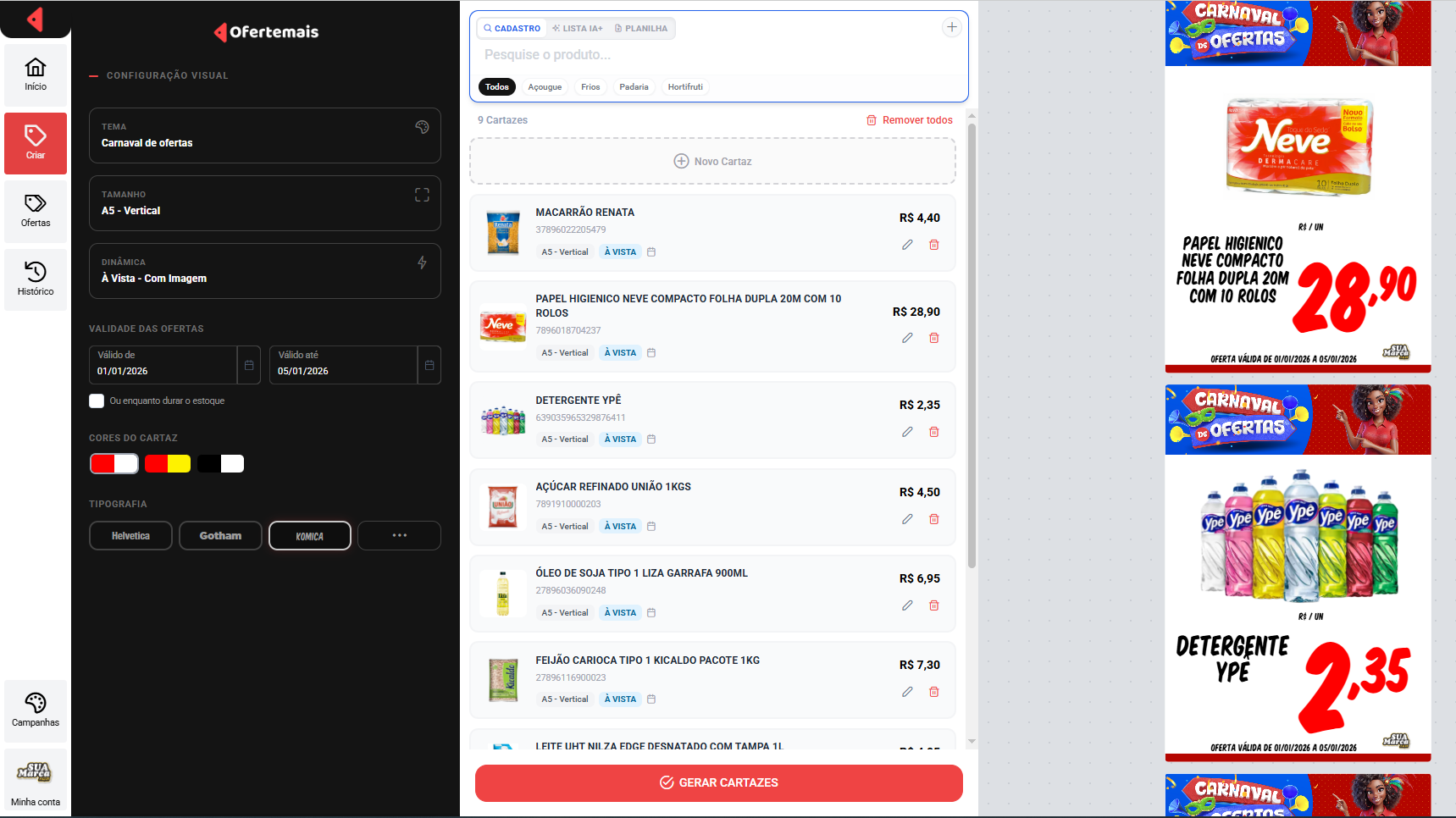Select the Komica typography option
This screenshot has height=818, width=1456.
point(309,536)
